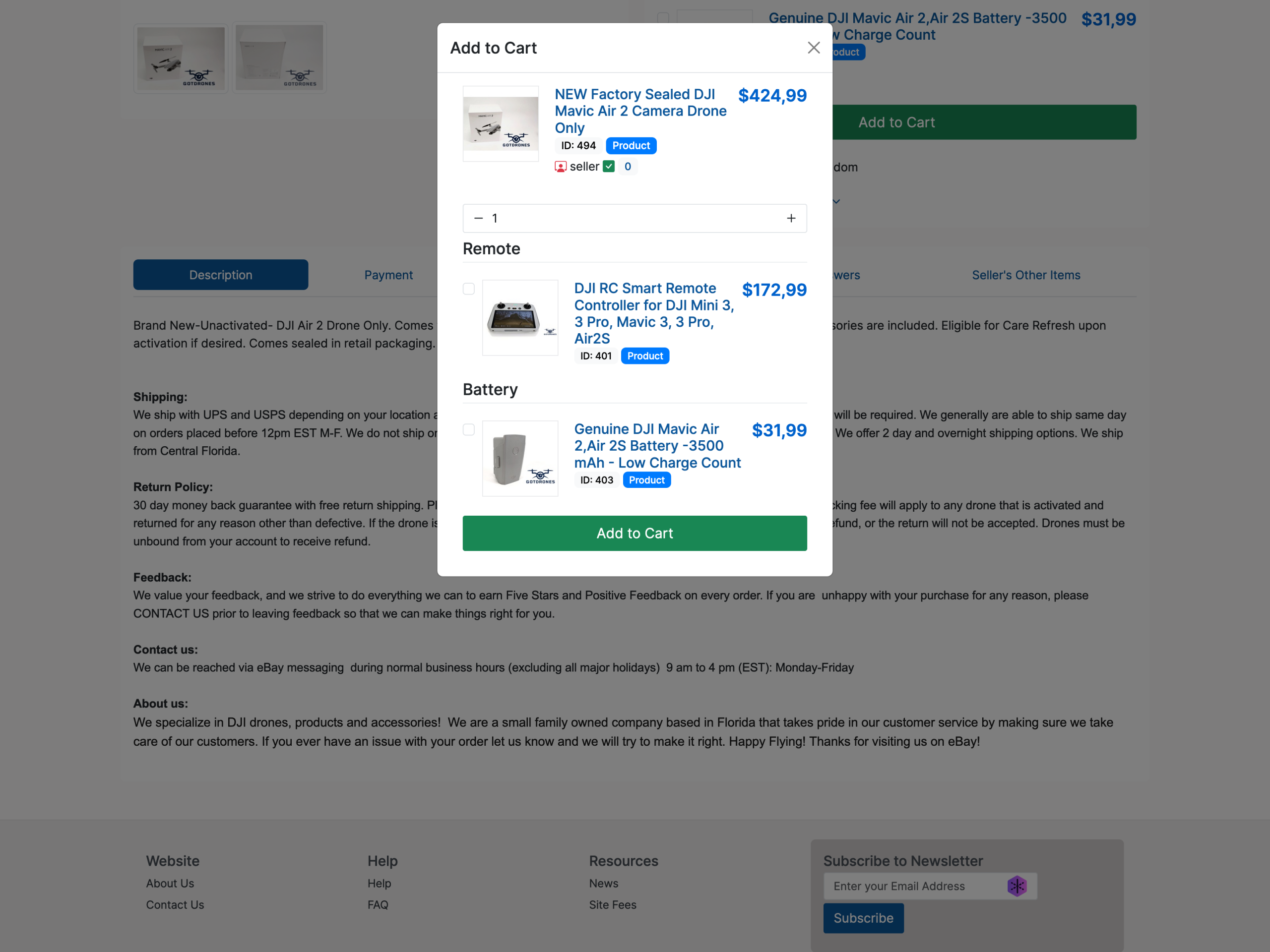1270x952 pixels.
Task: Open Seller's Other Items tab
Action: click(1025, 275)
